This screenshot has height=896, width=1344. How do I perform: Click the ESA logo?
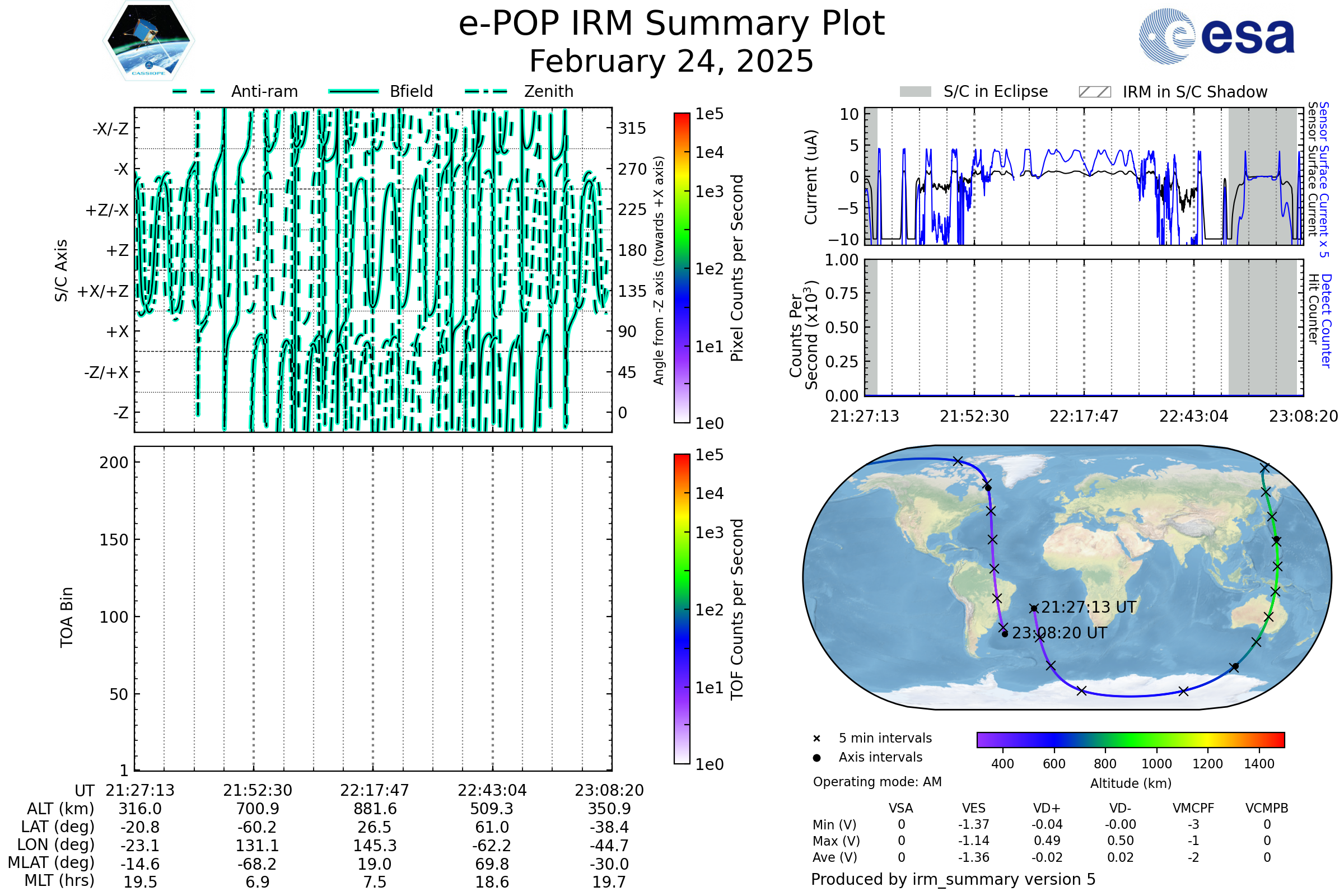click(1216, 35)
